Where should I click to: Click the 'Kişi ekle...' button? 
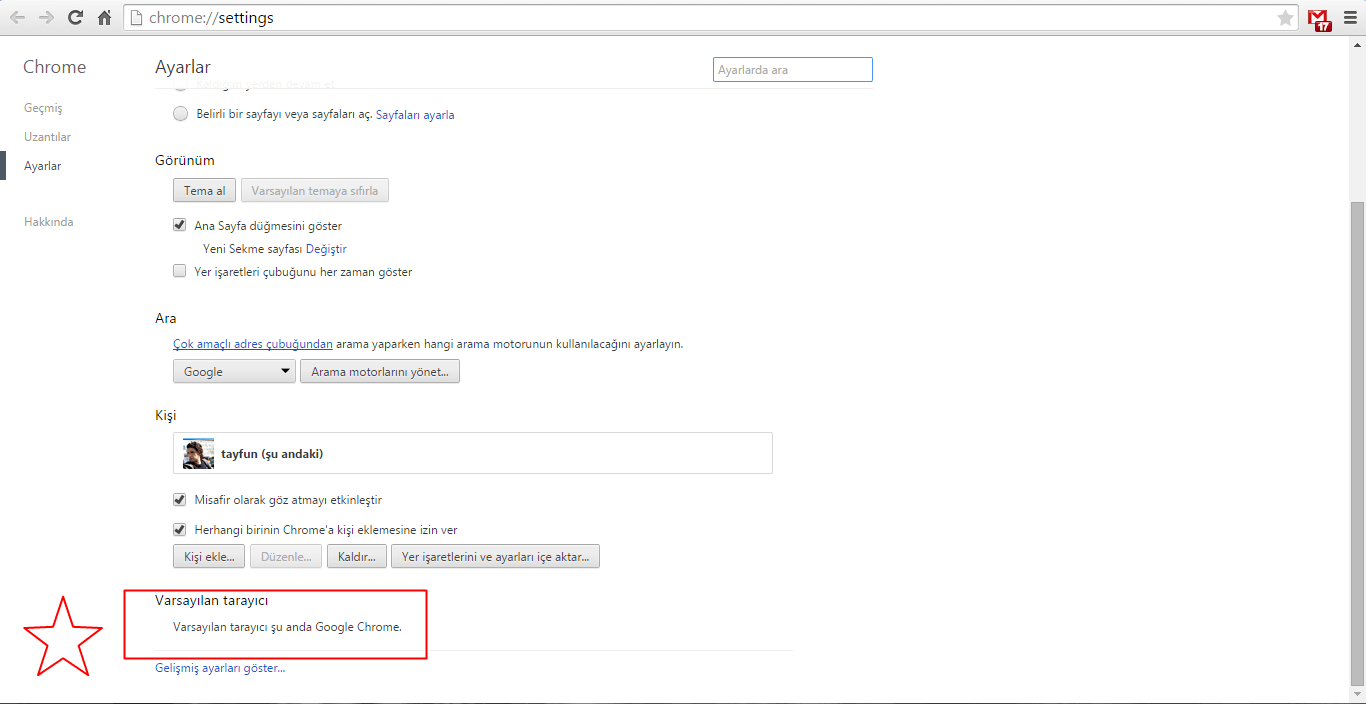tap(209, 557)
